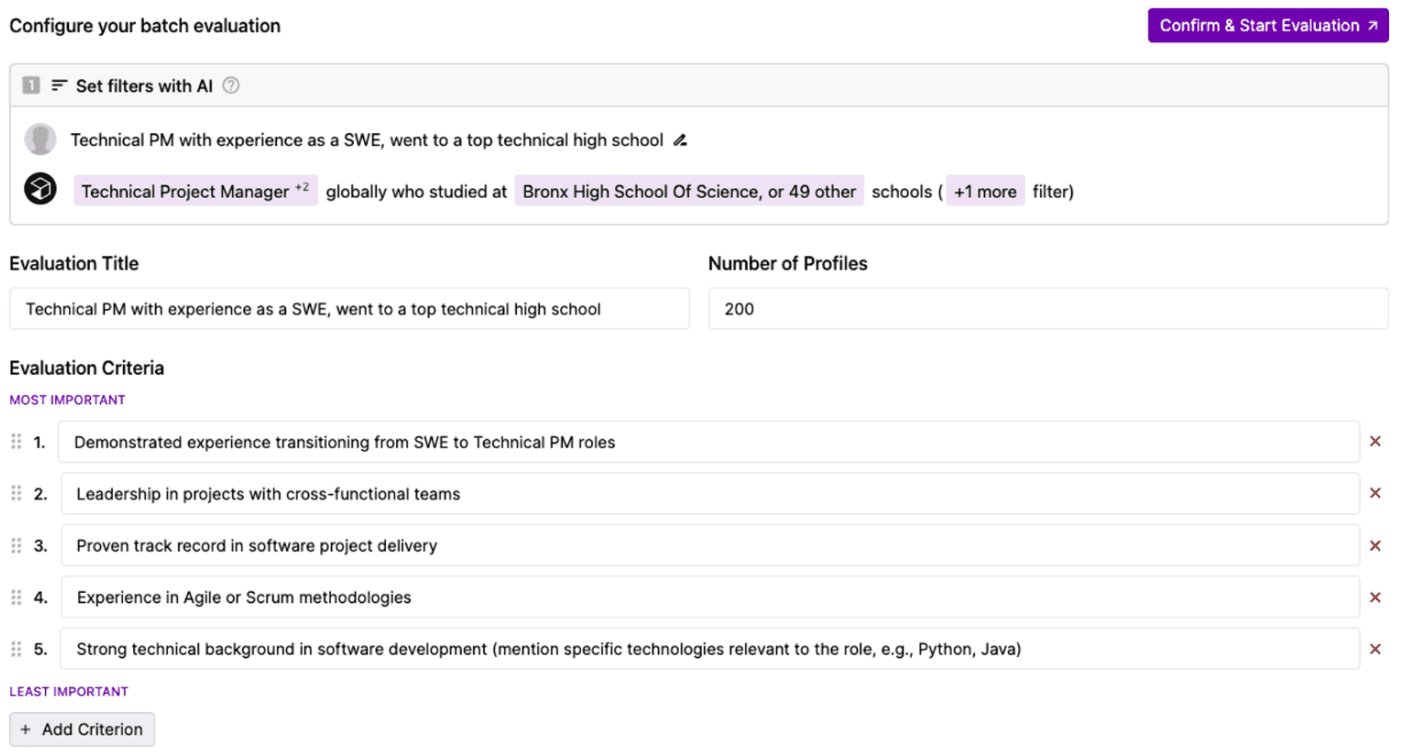Expand the +1 more filter chip

(985, 191)
